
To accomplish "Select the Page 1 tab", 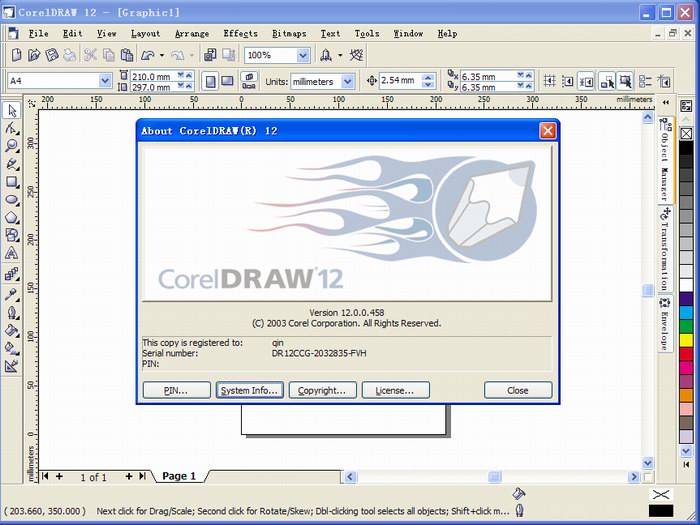I will click(179, 476).
